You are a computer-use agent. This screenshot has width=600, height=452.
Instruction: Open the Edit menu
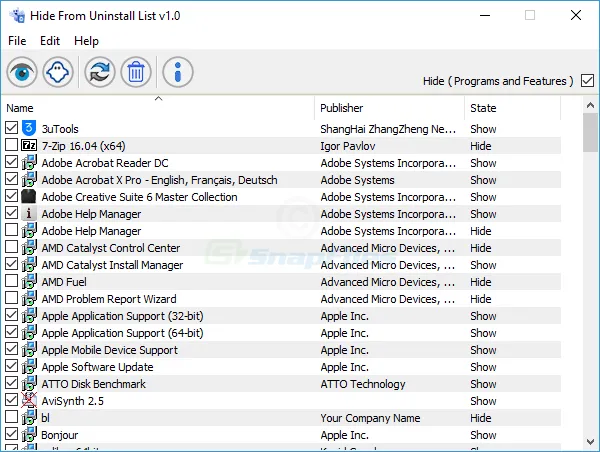tap(50, 41)
